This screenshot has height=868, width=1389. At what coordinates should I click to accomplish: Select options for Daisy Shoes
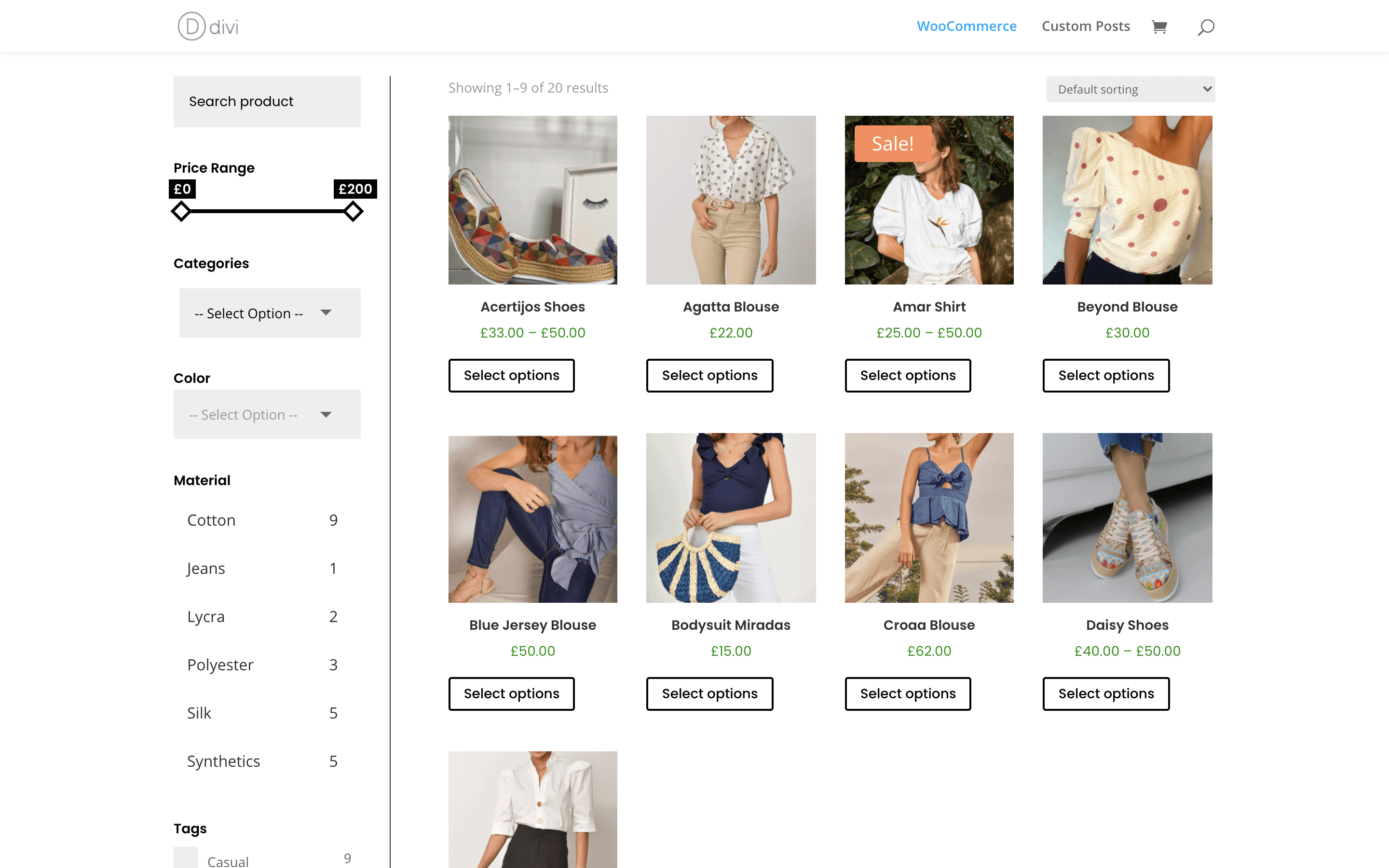point(1106,693)
